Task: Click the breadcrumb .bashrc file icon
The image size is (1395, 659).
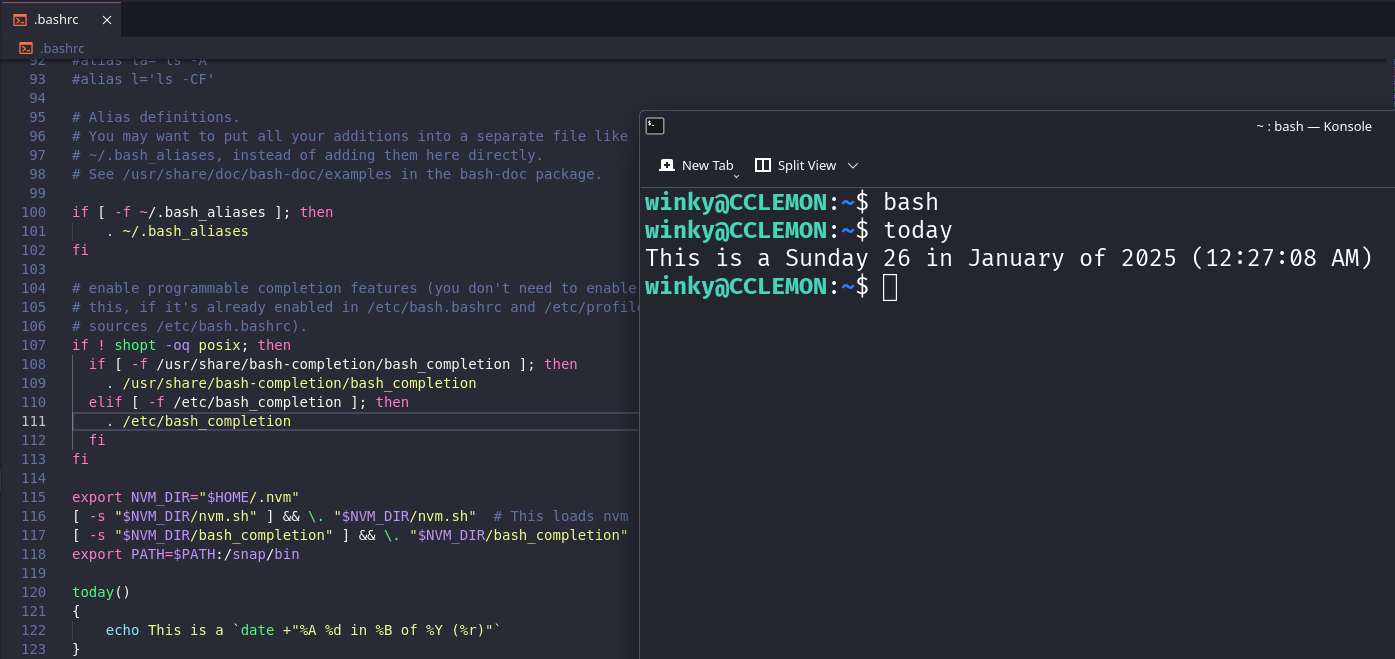Action: point(26,48)
